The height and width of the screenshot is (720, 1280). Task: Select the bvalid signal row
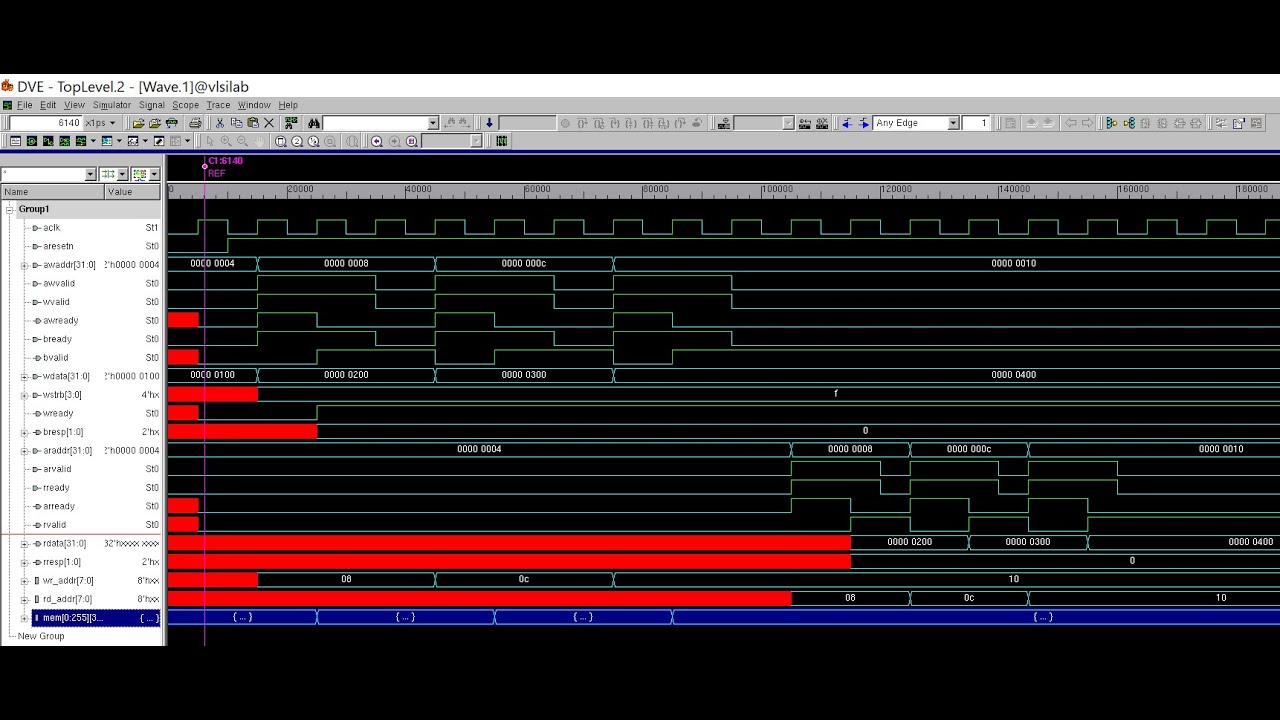81,357
